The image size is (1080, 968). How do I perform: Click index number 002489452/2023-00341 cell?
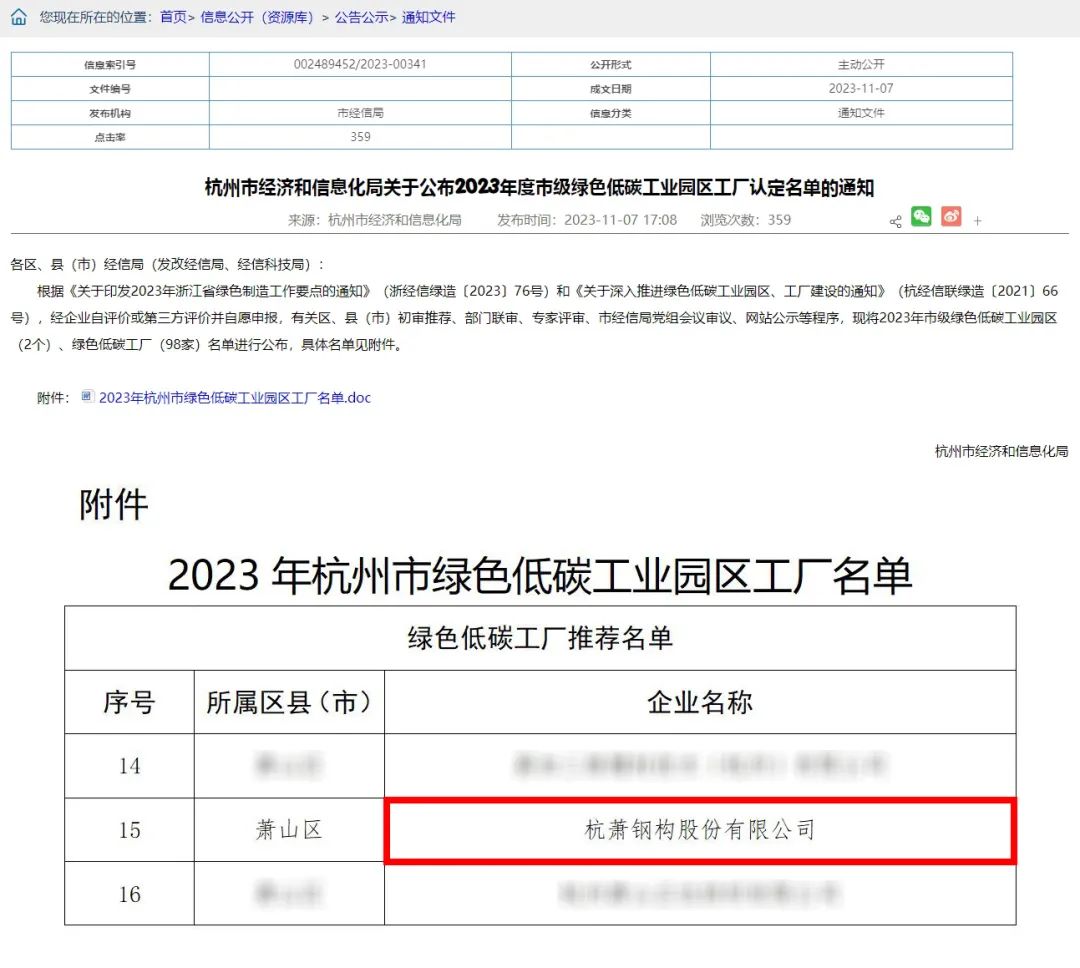tap(360, 64)
